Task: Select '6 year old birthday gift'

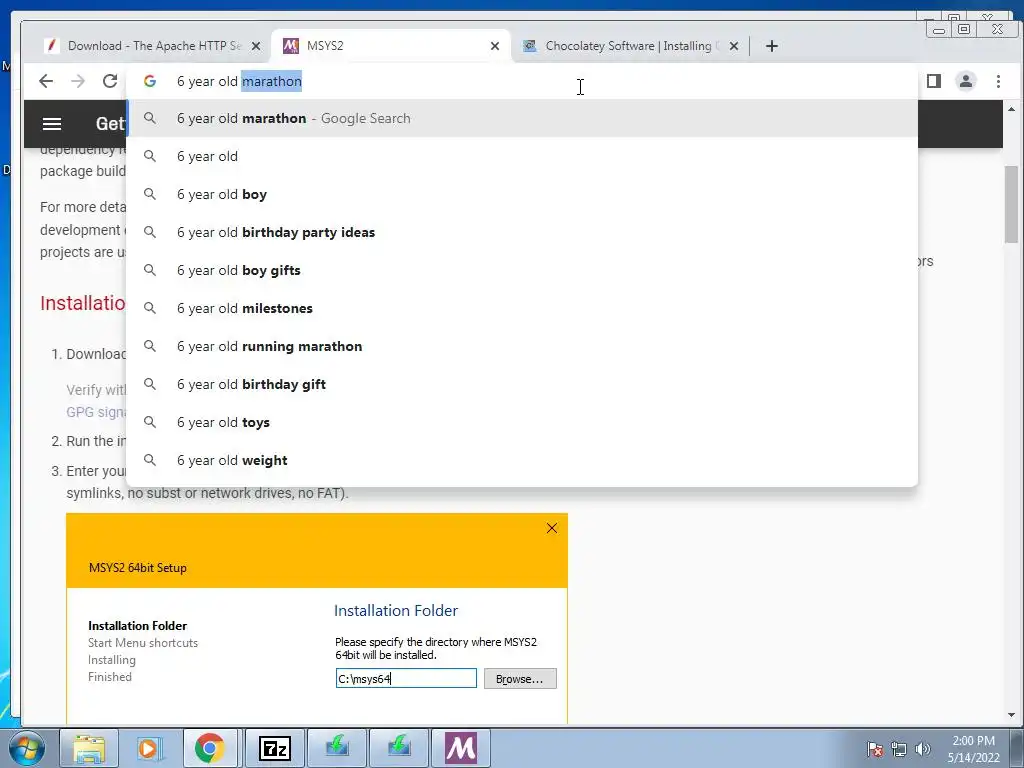Action: pos(522,384)
